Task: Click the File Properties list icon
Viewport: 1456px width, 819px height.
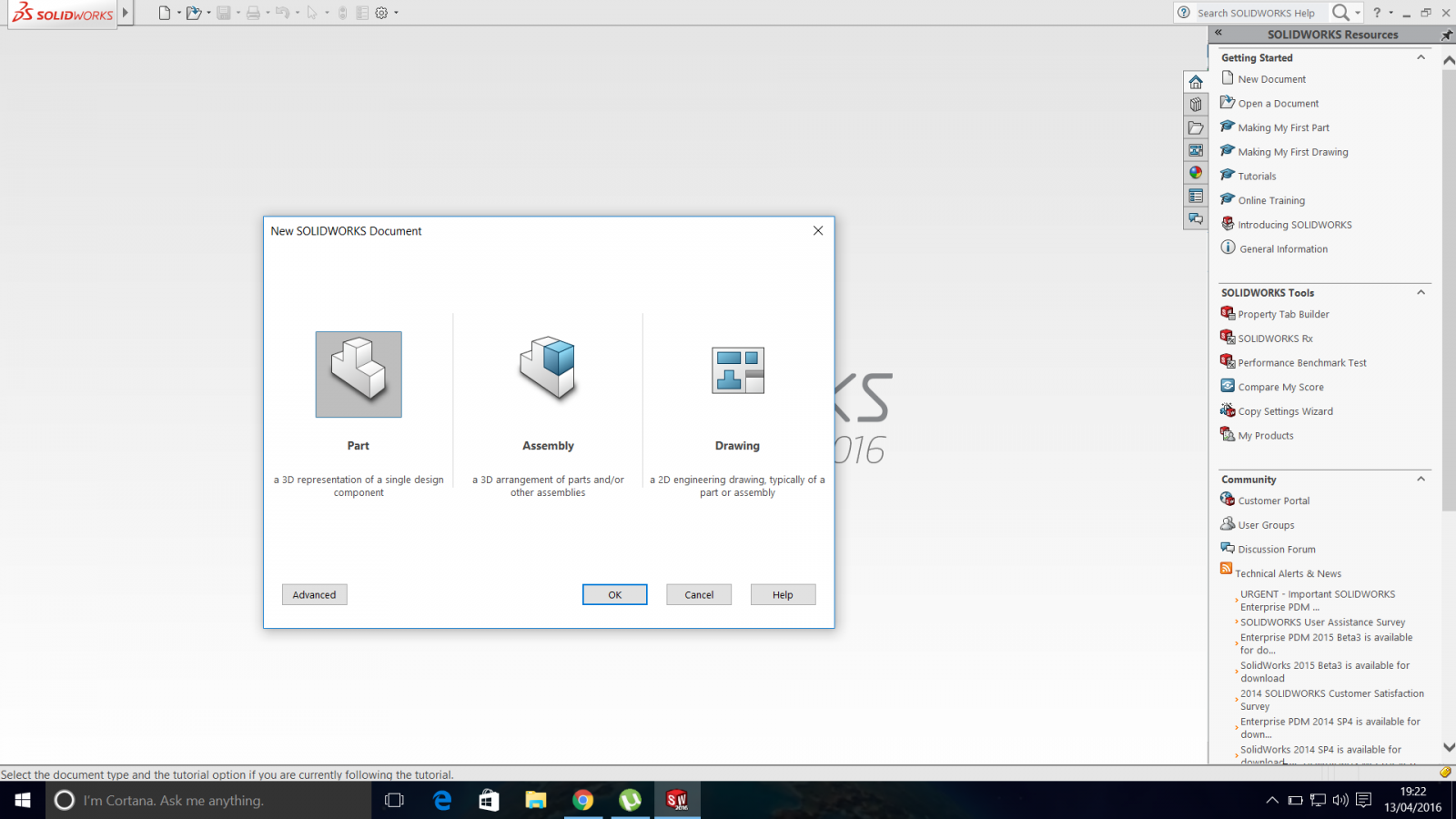Action: (362, 13)
